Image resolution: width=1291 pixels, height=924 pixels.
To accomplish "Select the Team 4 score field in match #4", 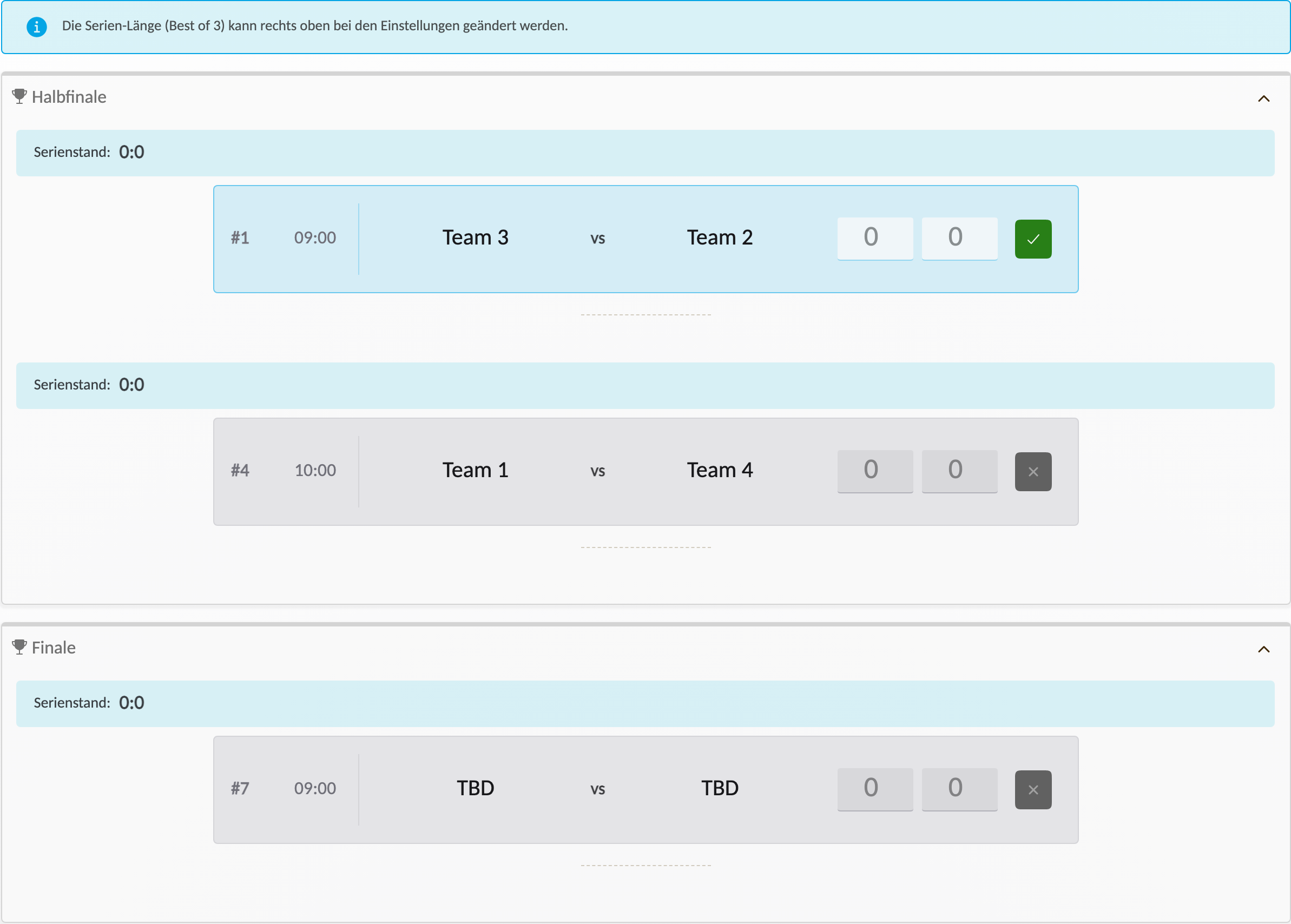I will point(959,471).
